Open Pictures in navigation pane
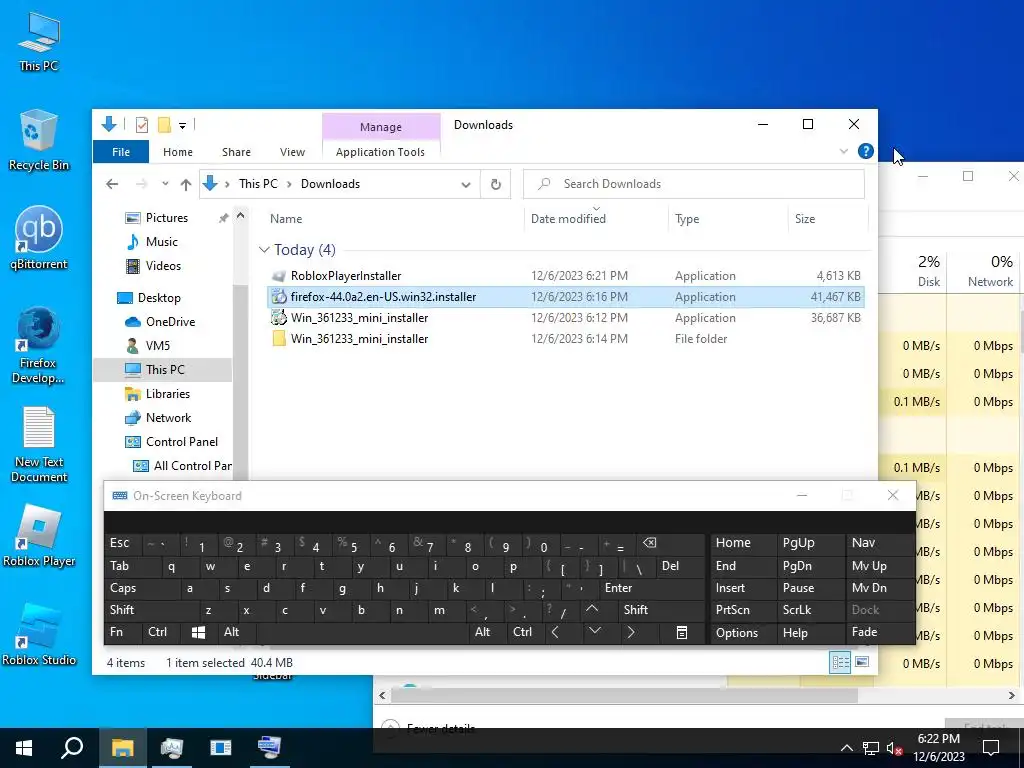 (x=167, y=217)
